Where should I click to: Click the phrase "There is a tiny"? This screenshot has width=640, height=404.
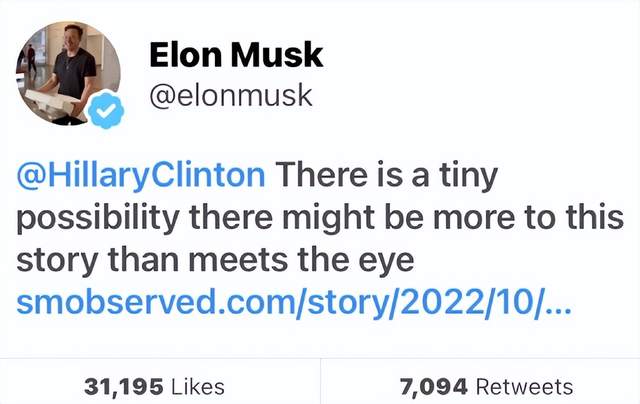pos(385,176)
